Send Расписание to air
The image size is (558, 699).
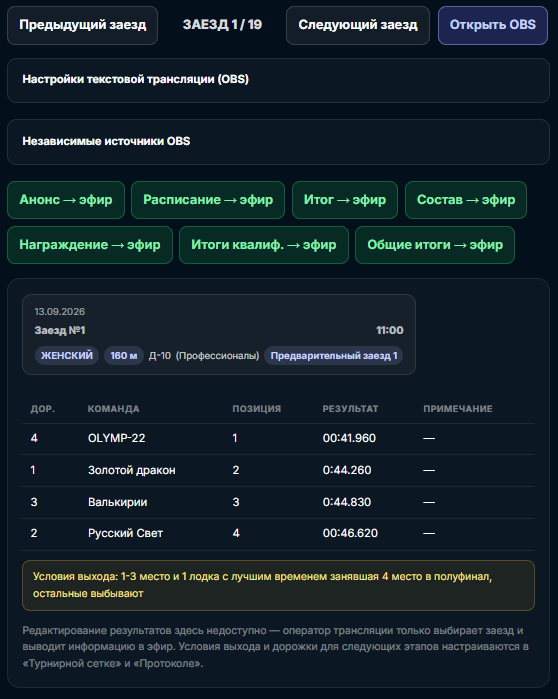(208, 200)
